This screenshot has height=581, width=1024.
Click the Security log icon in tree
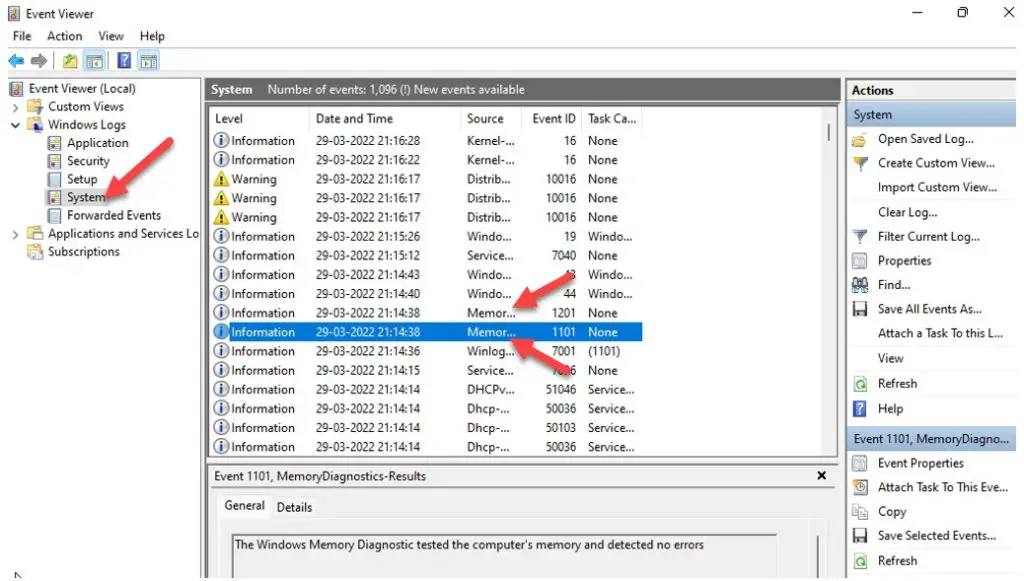point(55,161)
